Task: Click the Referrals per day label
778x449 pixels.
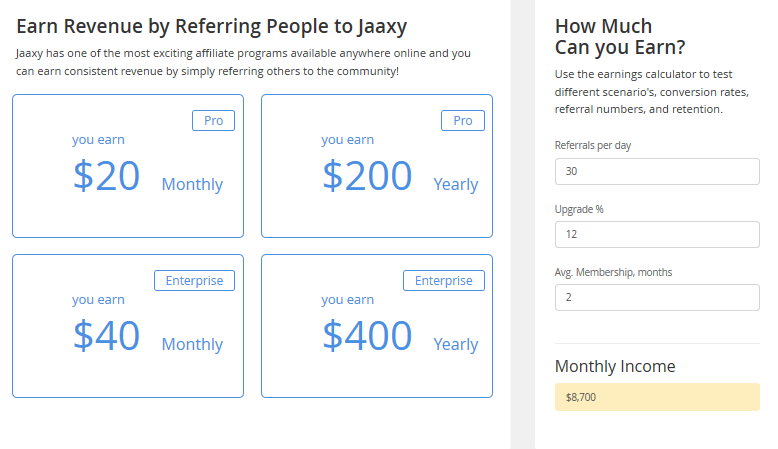Action: 592,145
